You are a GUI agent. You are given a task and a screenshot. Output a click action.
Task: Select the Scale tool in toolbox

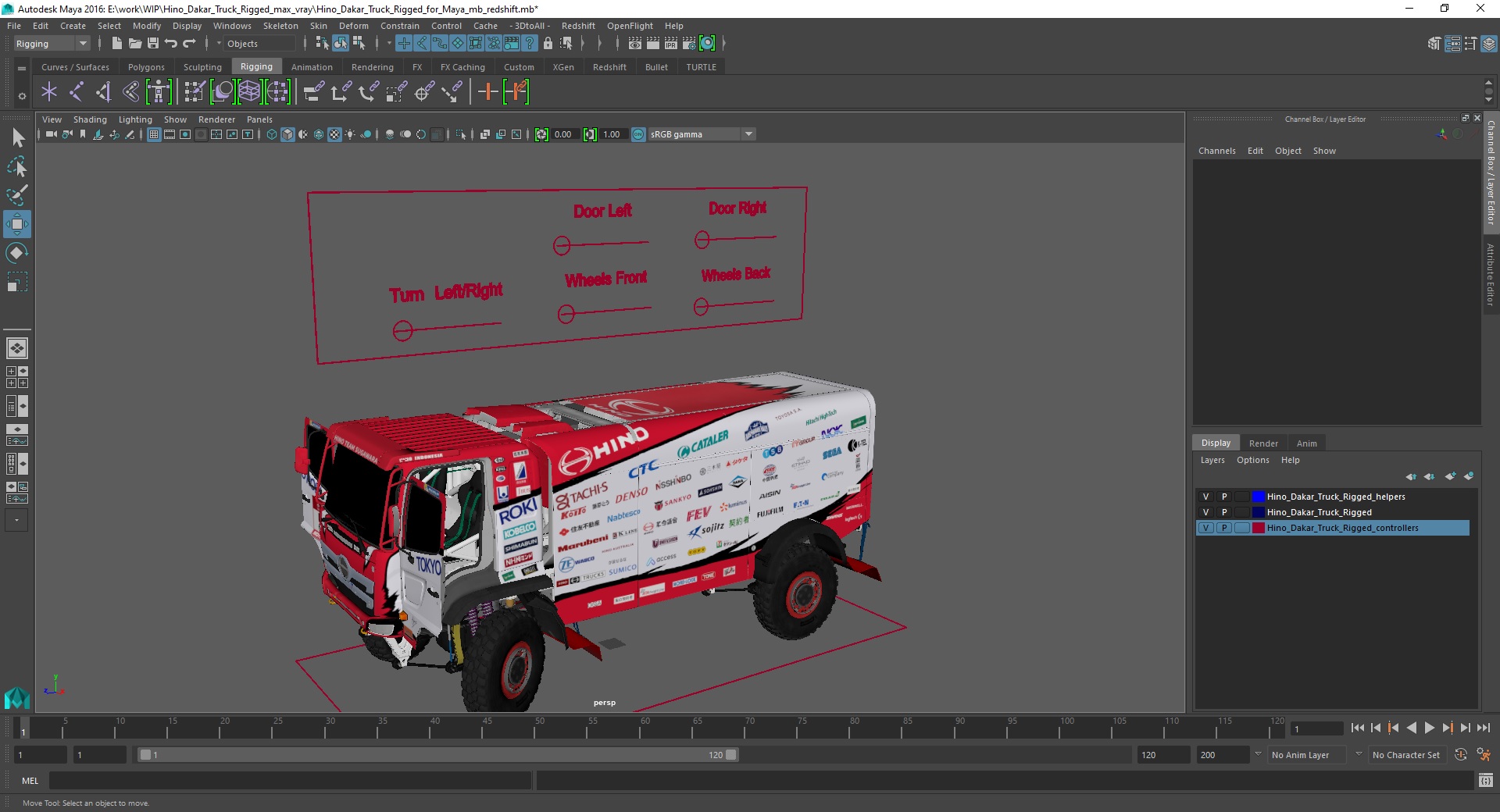pos(17,281)
